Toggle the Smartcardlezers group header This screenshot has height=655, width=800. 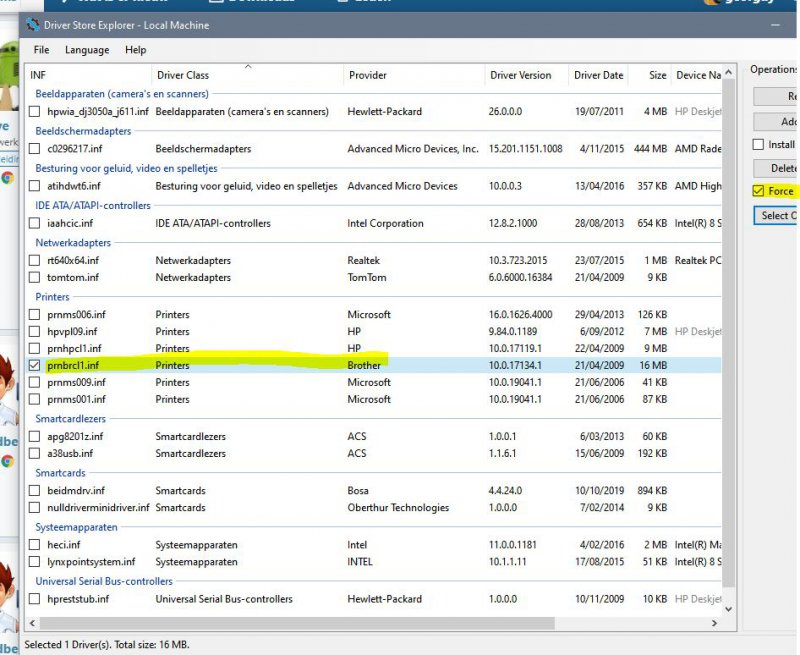(70, 420)
